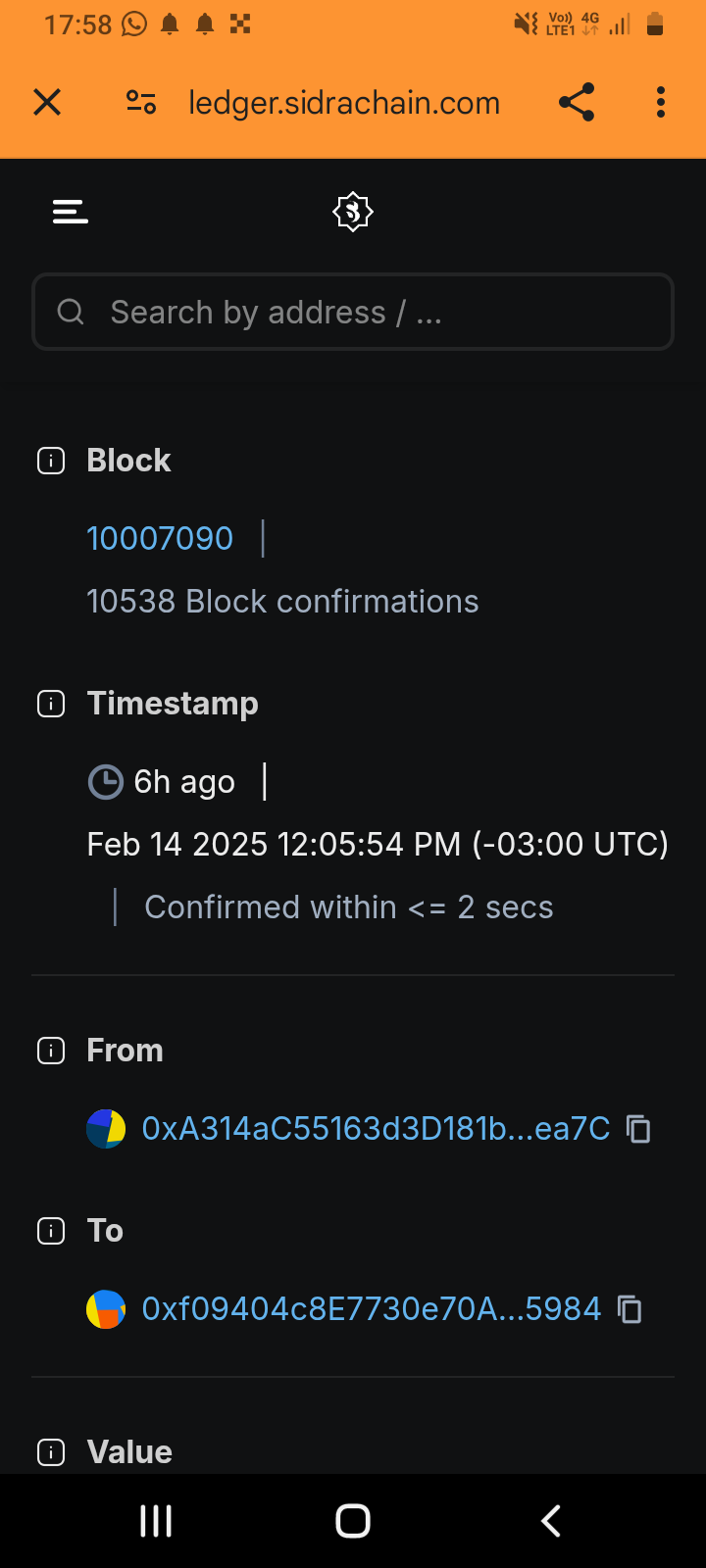Tap the From address identicon avatar
The height and width of the screenshot is (1568, 706).
pyautogui.click(x=106, y=1129)
